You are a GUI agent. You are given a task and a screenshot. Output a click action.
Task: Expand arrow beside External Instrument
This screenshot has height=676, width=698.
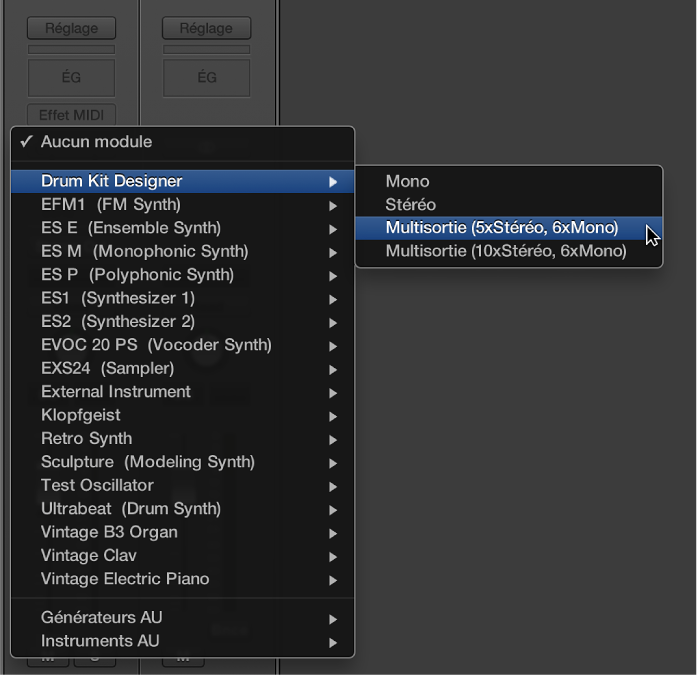[333, 393]
